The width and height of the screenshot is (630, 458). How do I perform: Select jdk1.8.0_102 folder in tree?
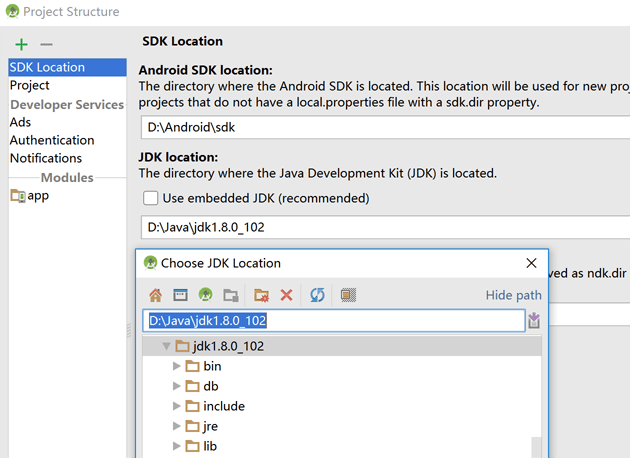(342, 346)
